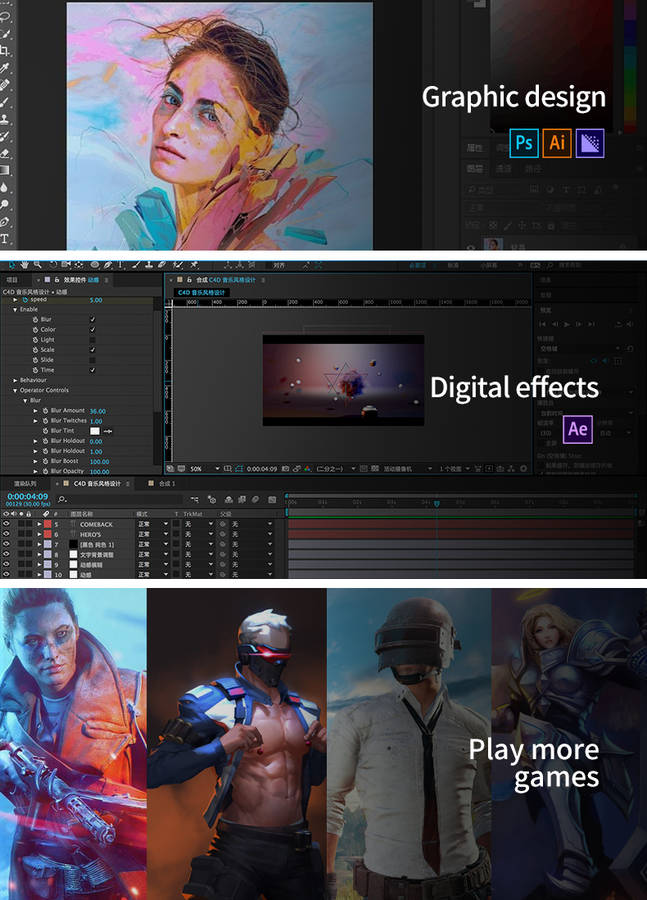Enable the Light checkbox

coord(93,340)
